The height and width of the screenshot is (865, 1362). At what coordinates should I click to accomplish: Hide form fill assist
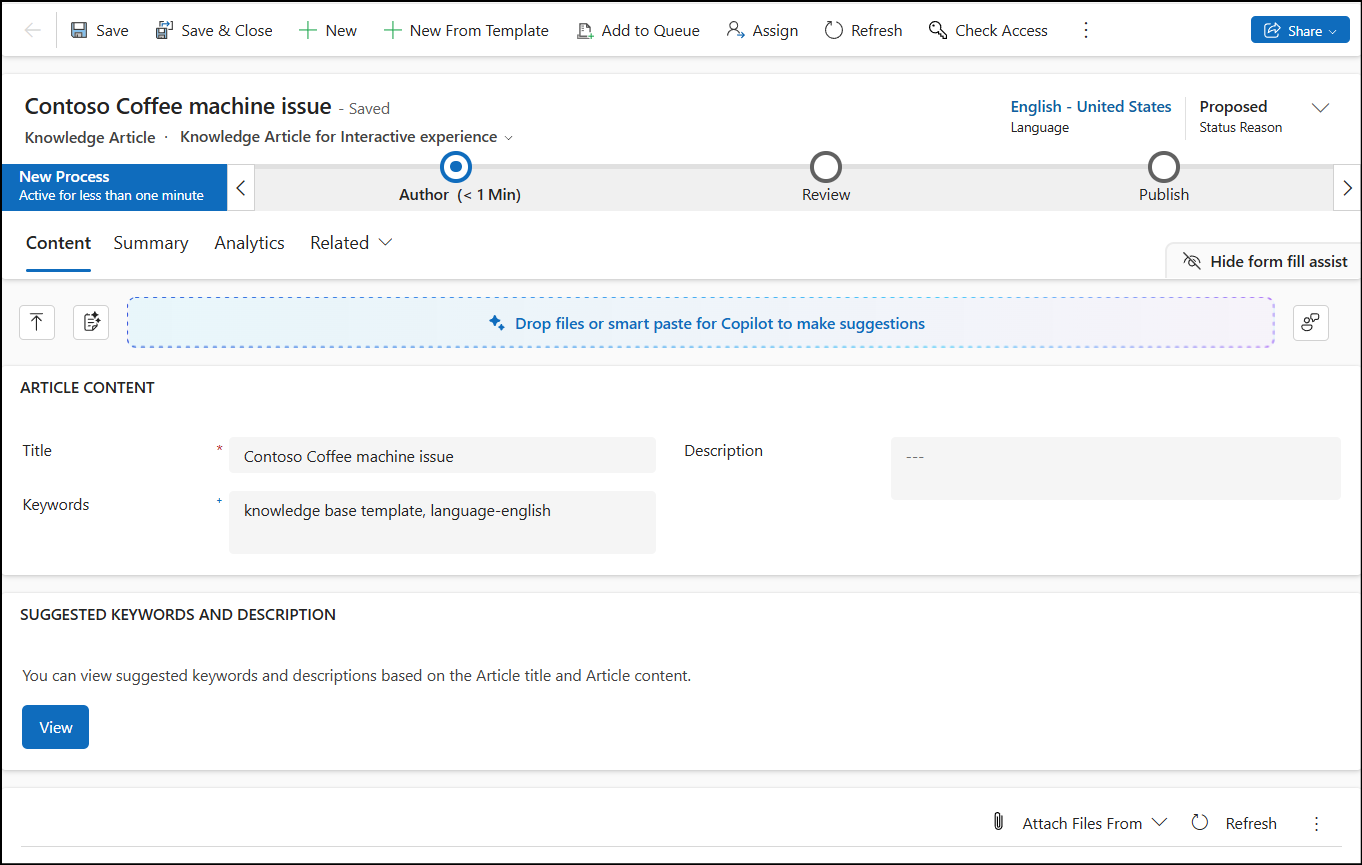pyautogui.click(x=1262, y=261)
